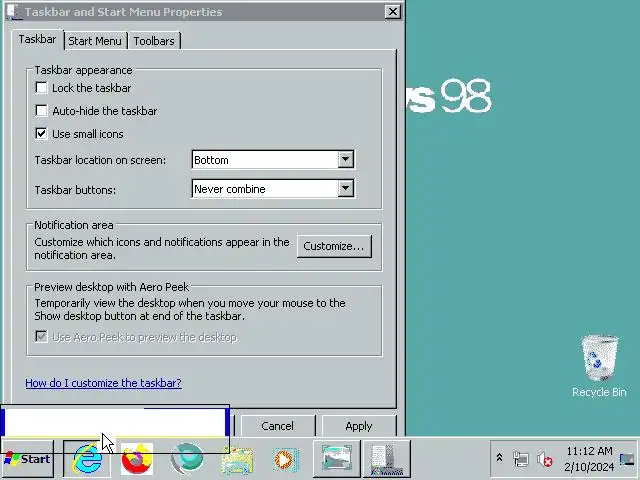
Task: Click the muted volume tray icon
Action: click(544, 459)
